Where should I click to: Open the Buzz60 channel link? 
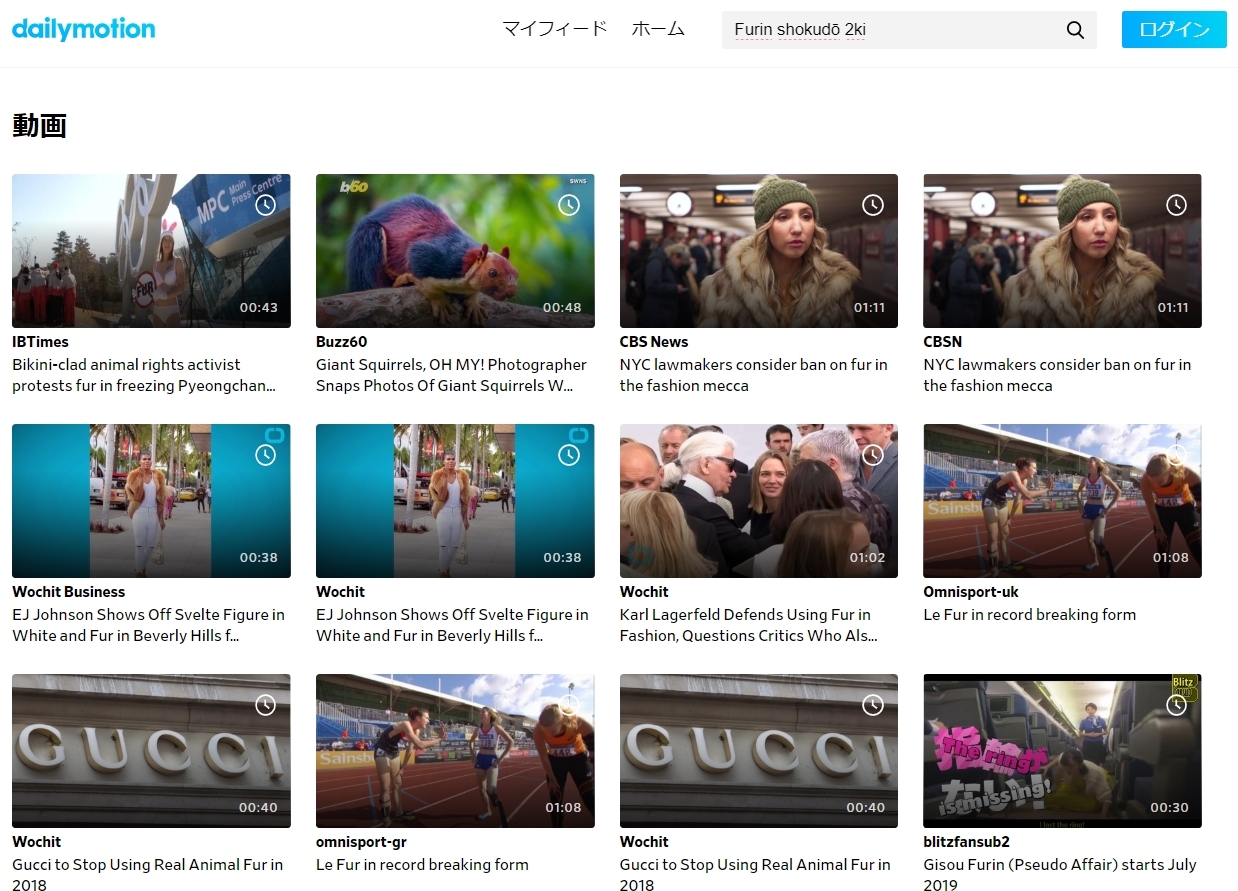click(342, 342)
